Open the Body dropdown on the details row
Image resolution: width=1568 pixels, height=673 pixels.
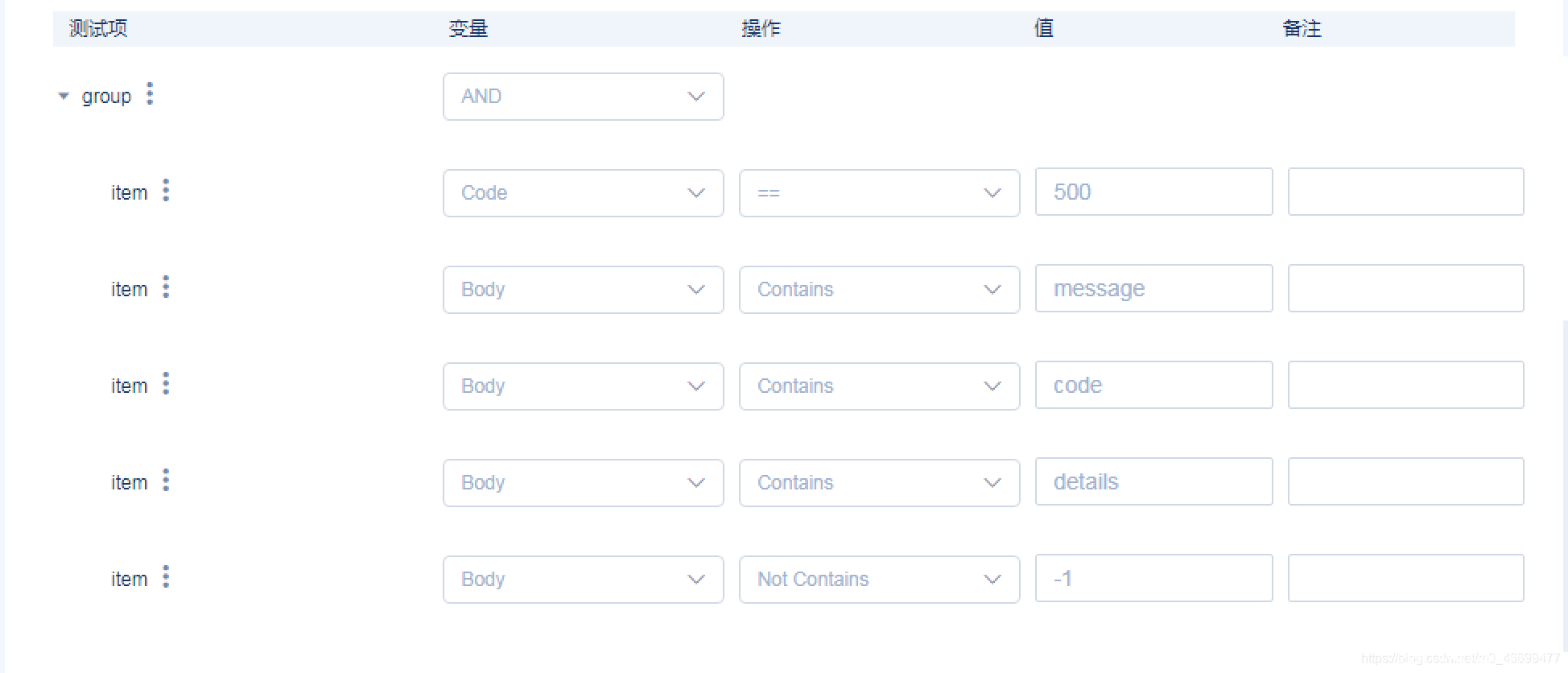click(583, 483)
